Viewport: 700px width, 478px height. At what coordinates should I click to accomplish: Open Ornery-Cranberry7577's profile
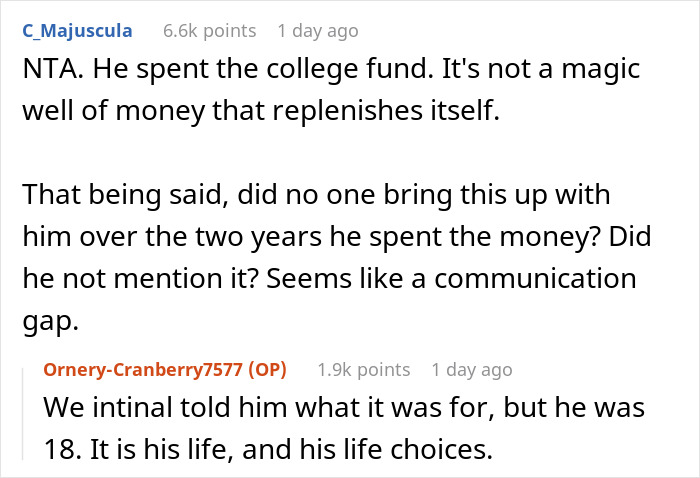point(146,370)
